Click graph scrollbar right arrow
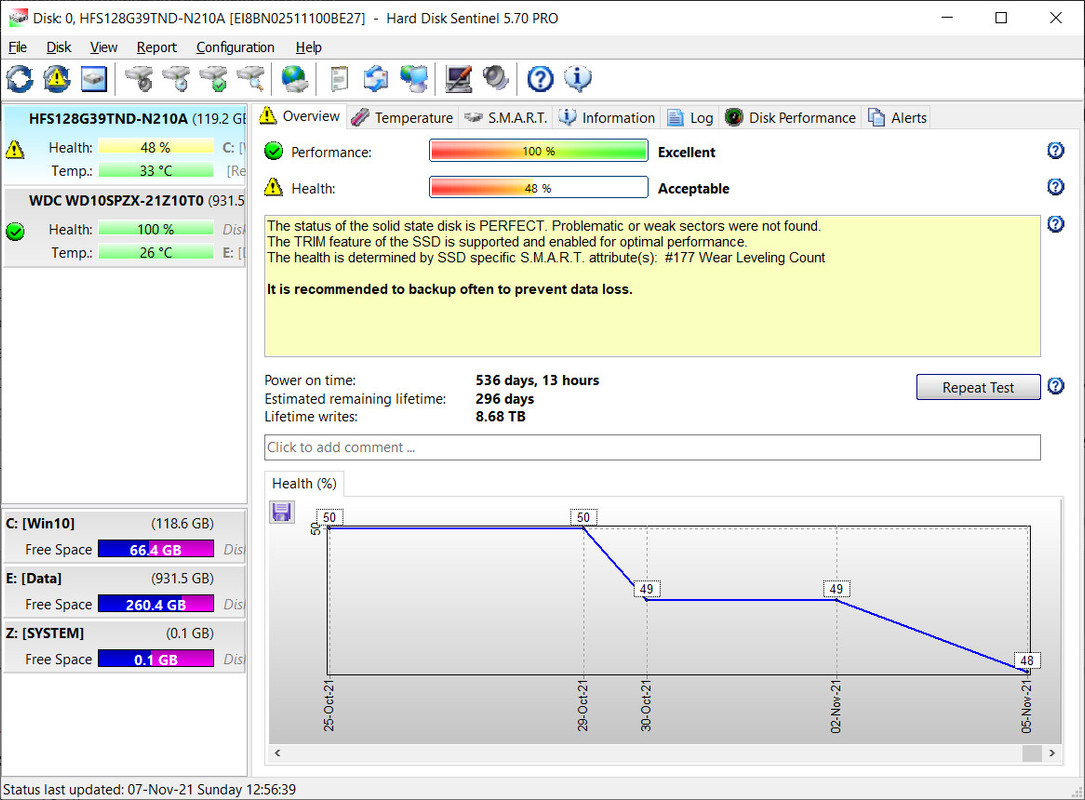This screenshot has width=1085, height=800. point(1052,753)
